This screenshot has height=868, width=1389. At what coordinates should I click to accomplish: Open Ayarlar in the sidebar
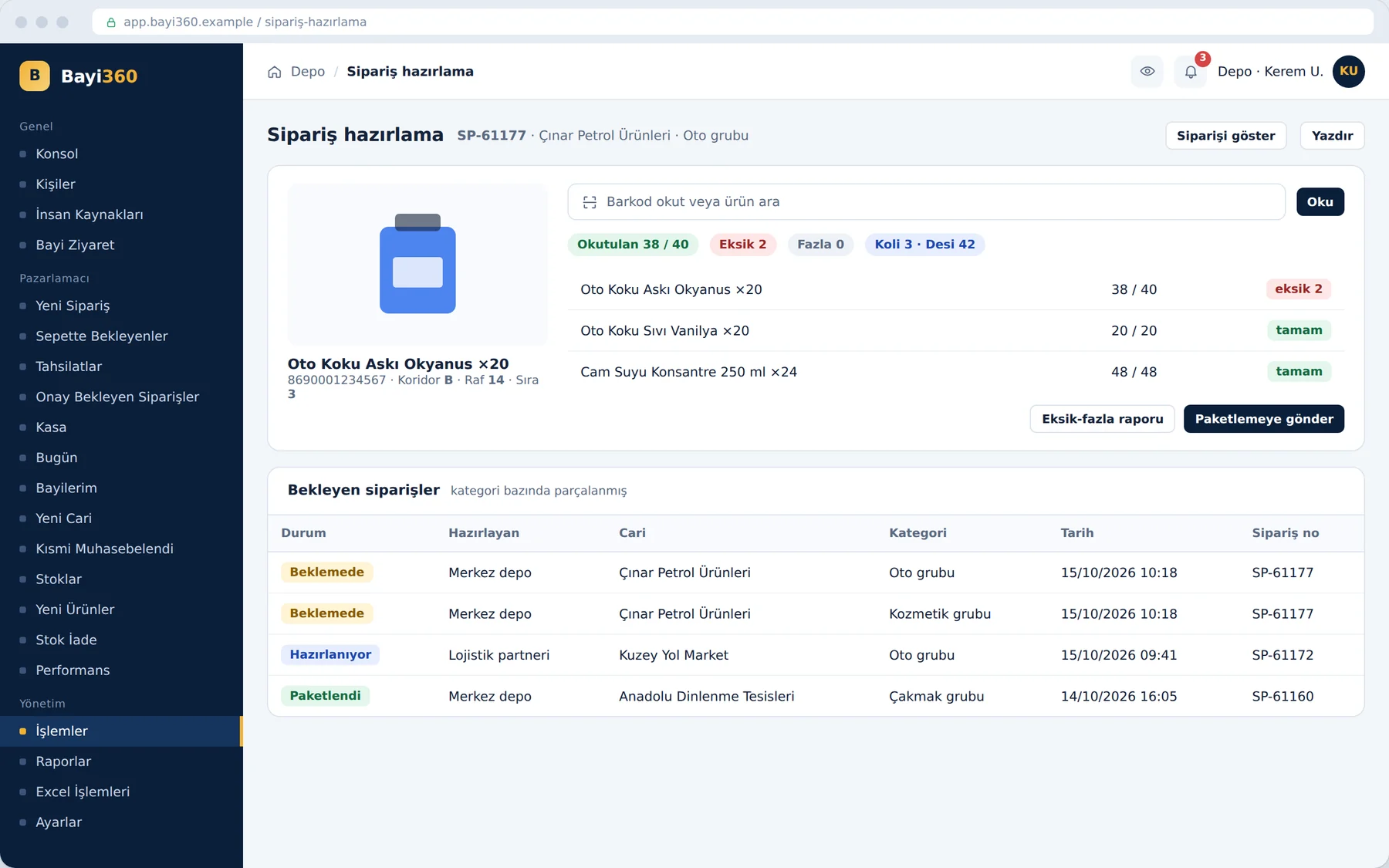point(121,822)
